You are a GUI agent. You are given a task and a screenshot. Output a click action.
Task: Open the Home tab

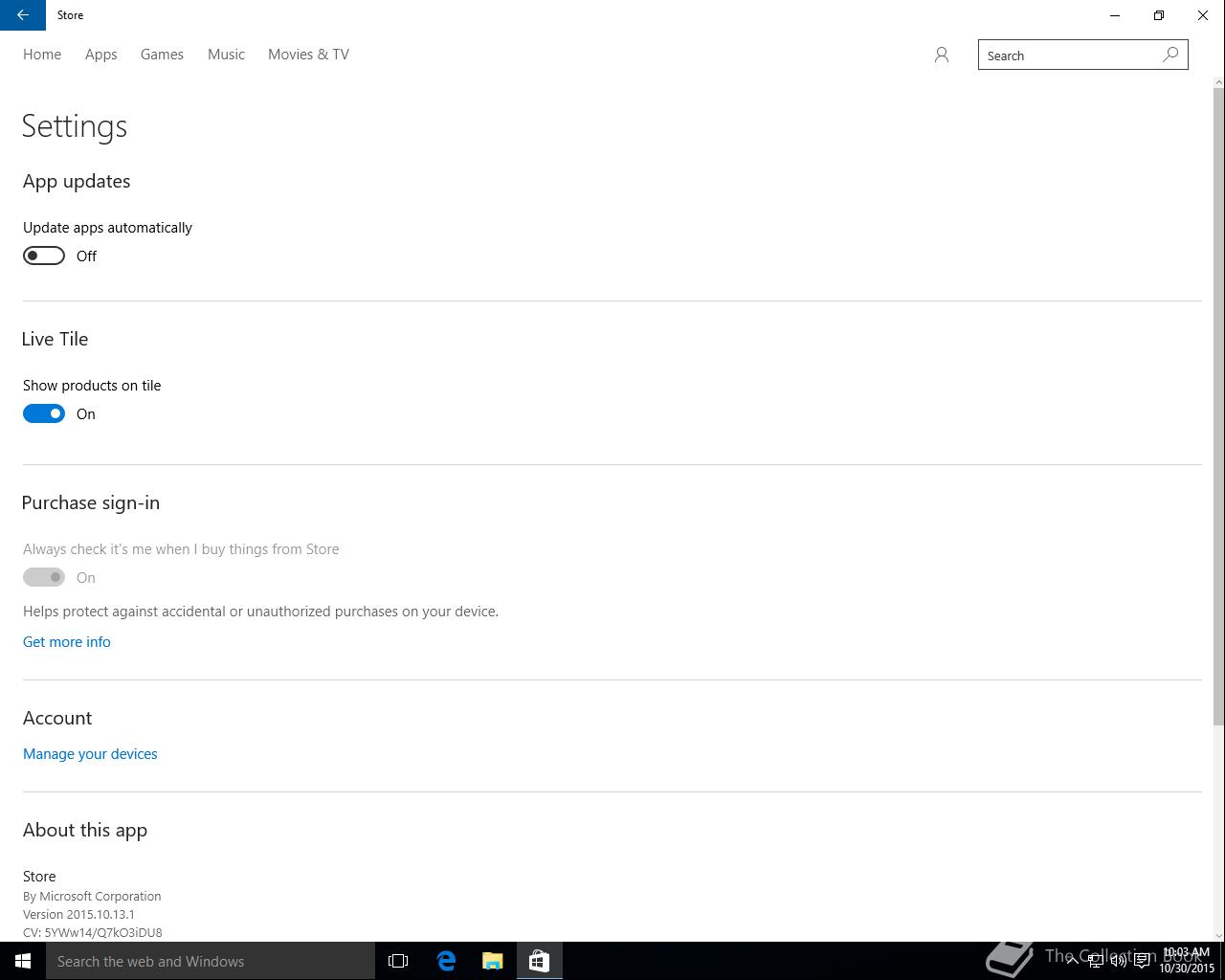coord(42,55)
